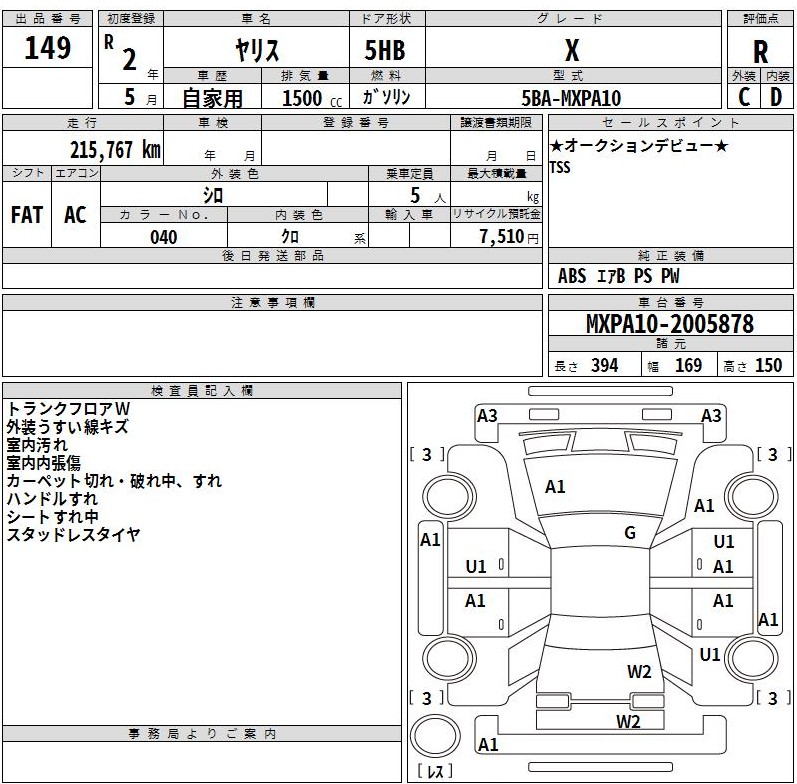Click header 注意事項欄
The width and height of the screenshot is (797, 784).
[273, 303]
